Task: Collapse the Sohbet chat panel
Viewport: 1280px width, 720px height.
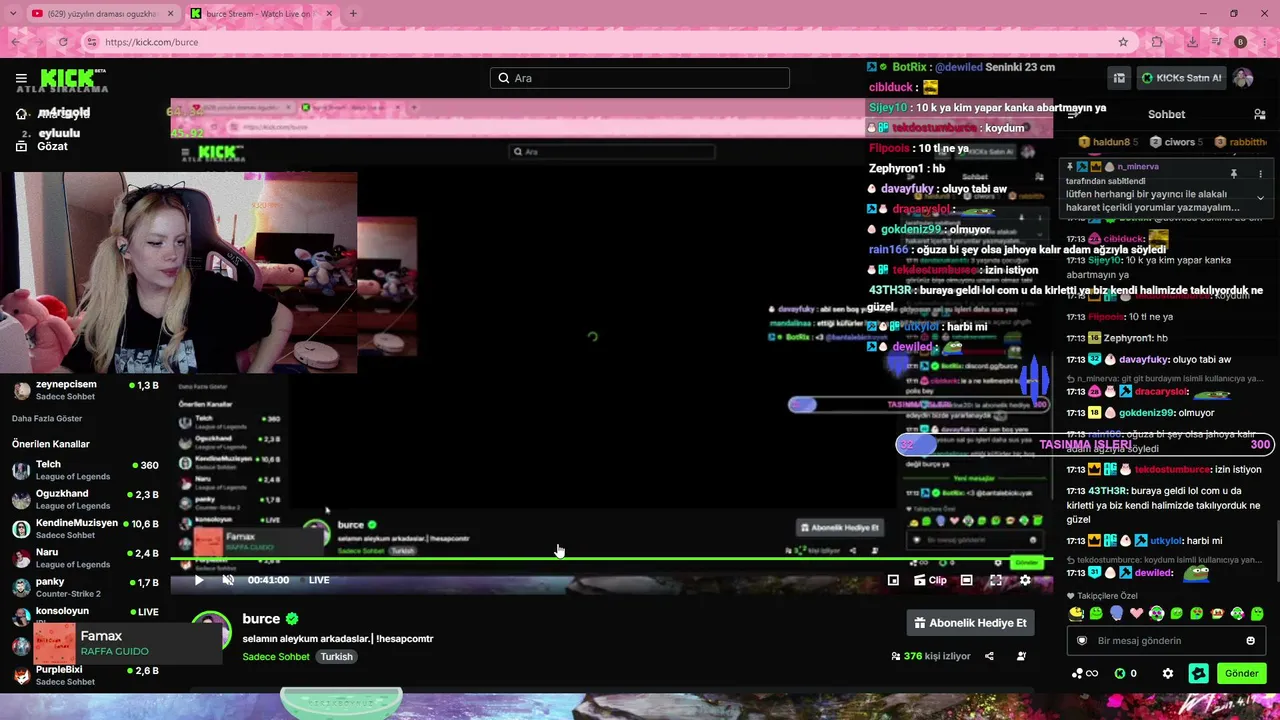Action: 1075,114
